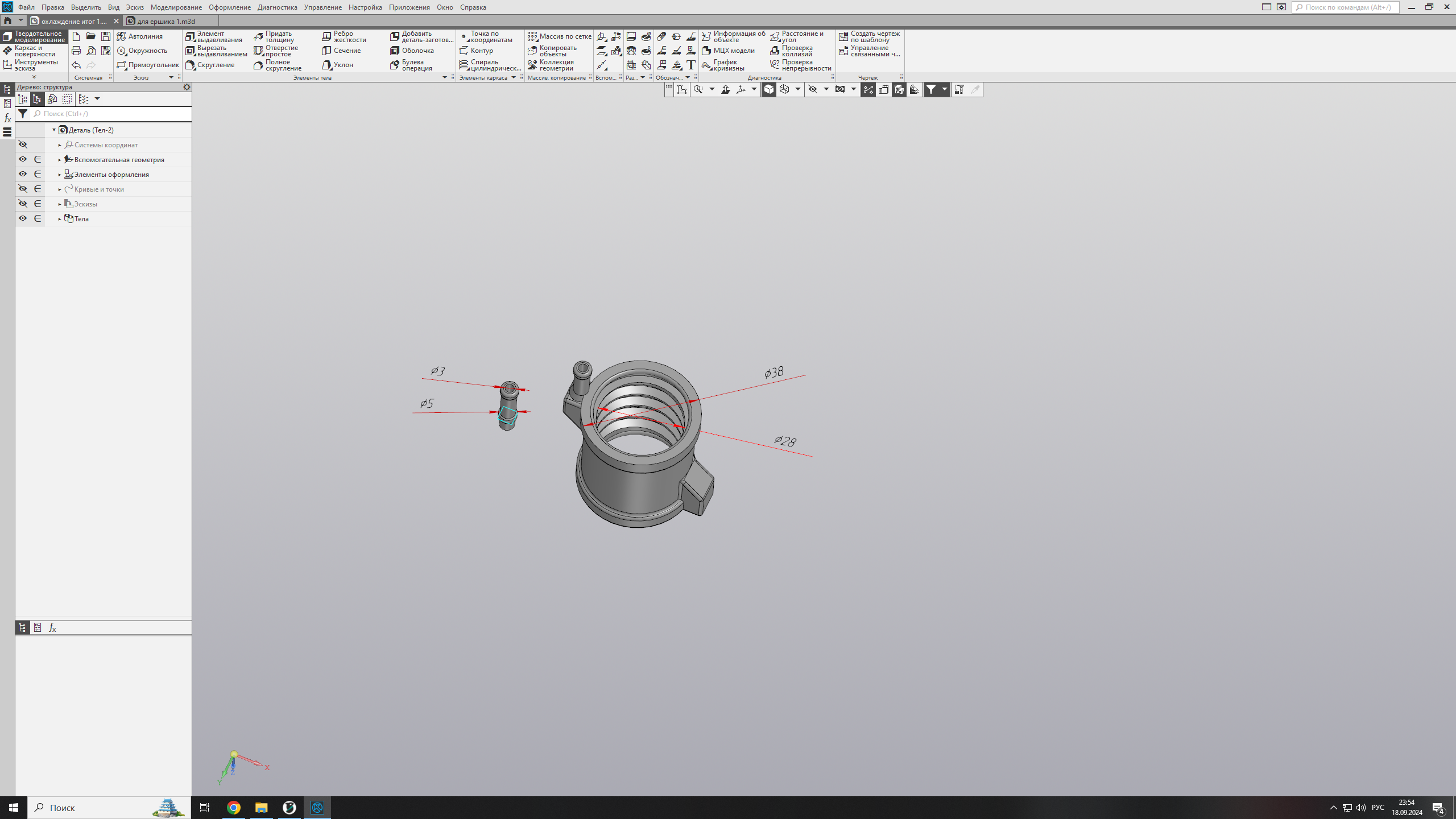Viewport: 1456px width, 819px height.
Task: Open the Shell (Оболочка) tool
Action: [412, 51]
